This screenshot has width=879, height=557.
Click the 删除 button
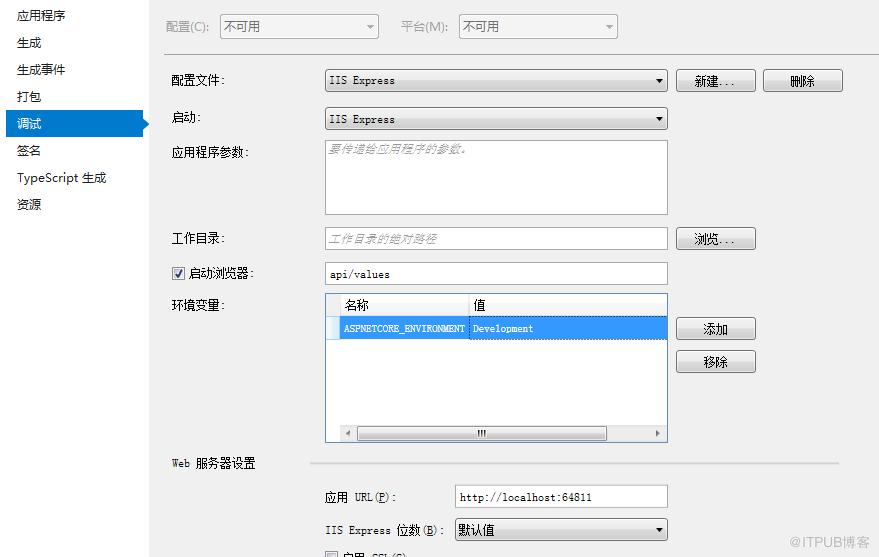(803, 81)
